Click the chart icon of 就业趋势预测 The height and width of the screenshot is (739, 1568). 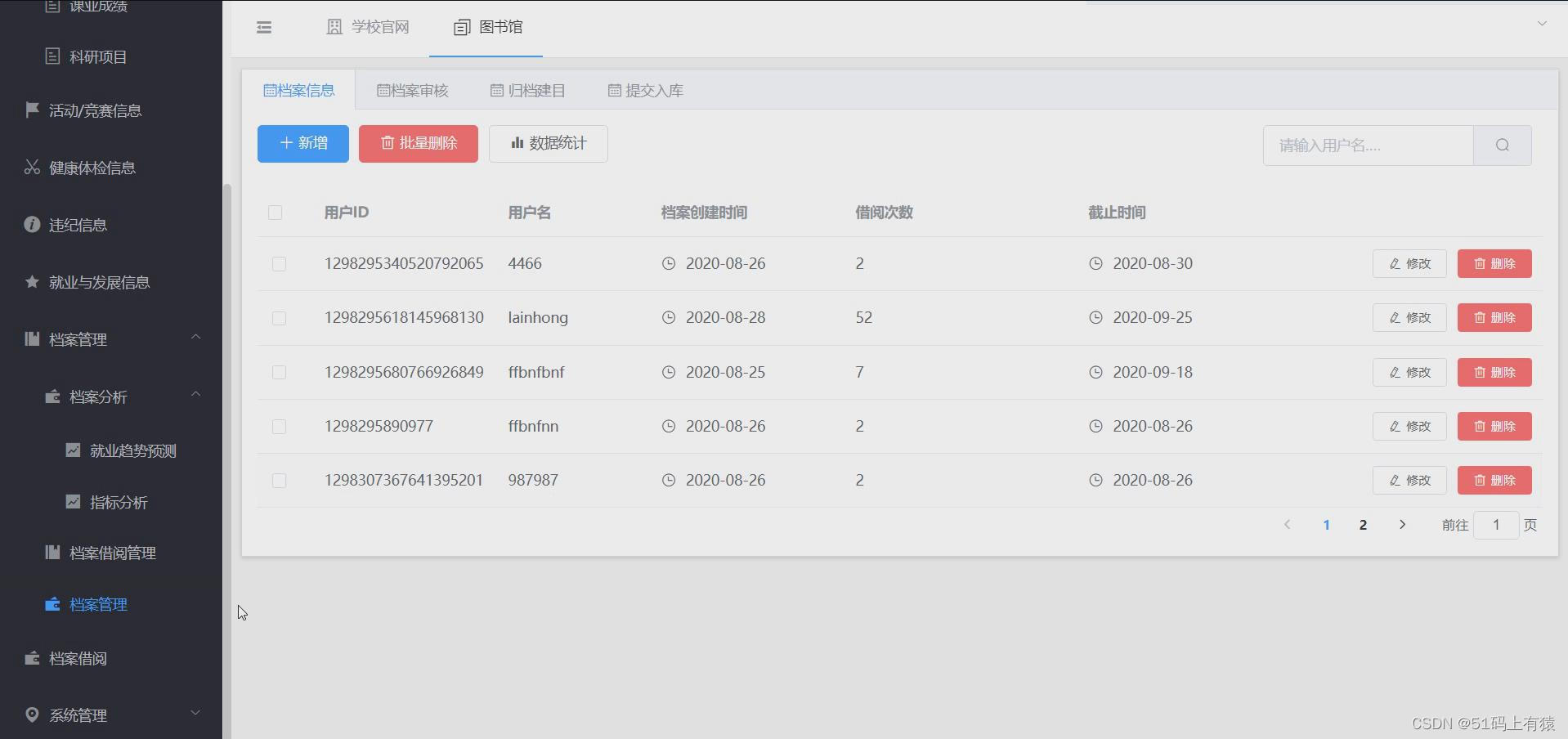73,450
